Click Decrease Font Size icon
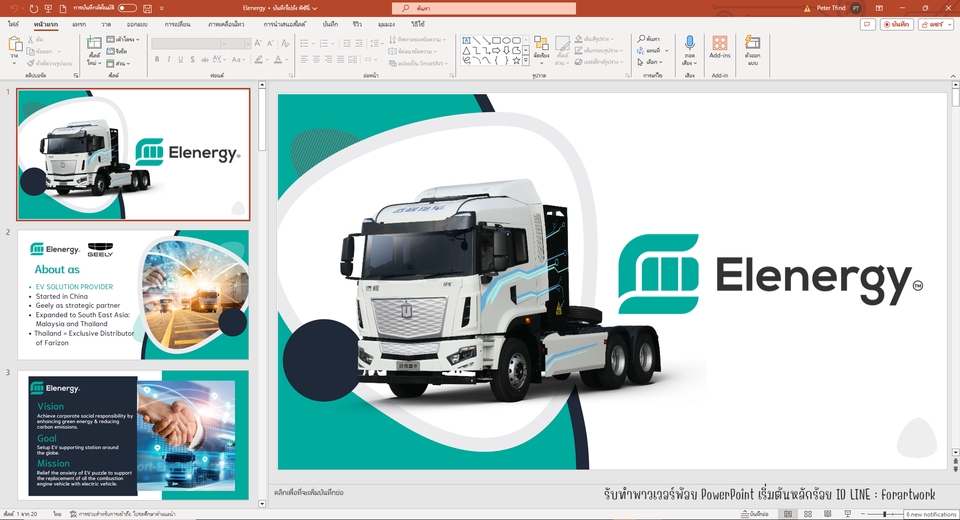960x520 pixels. (x=270, y=43)
